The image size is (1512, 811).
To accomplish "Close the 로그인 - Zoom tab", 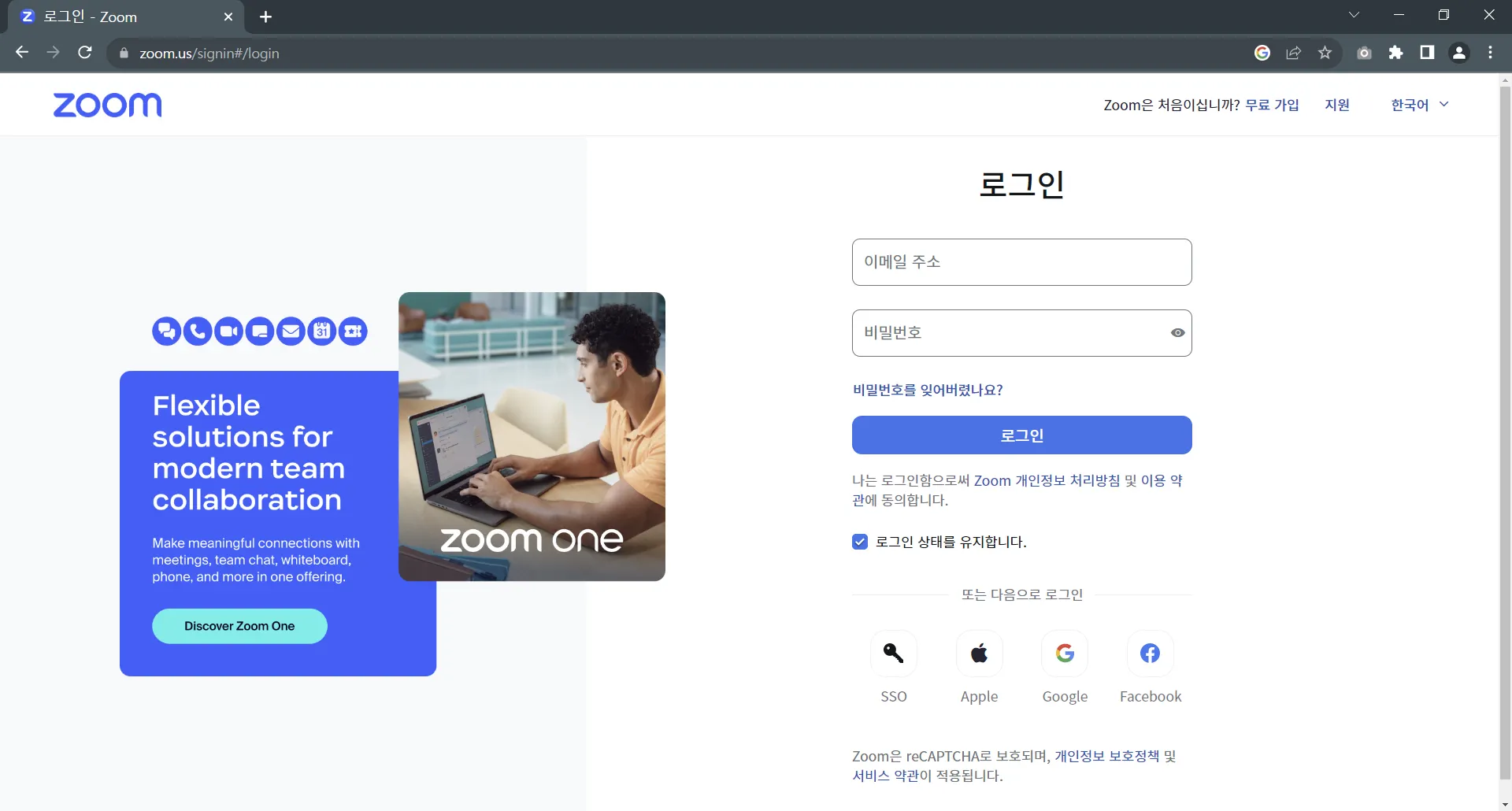I will coord(228,17).
